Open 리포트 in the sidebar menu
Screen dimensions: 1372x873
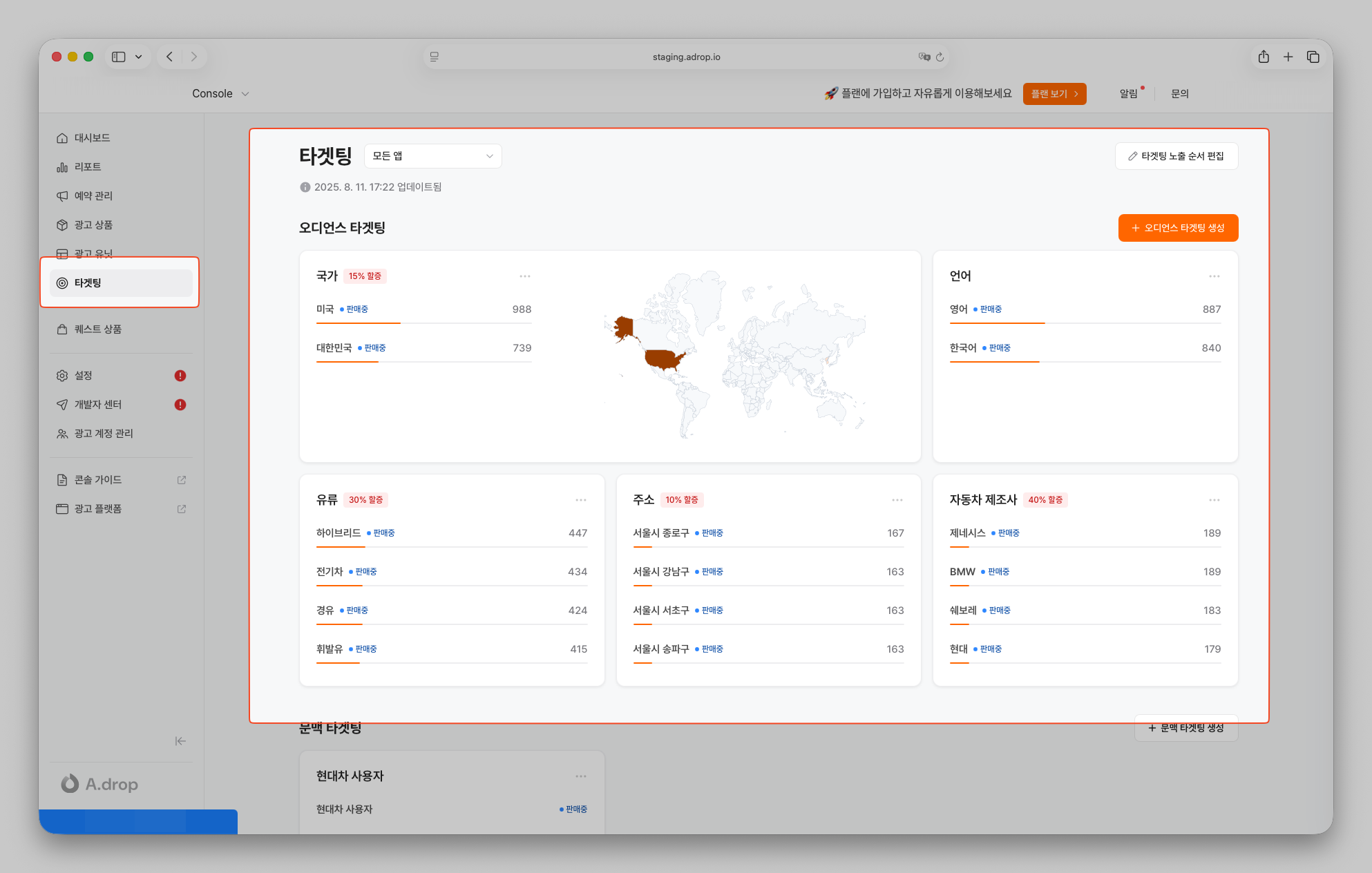pyautogui.click(x=88, y=167)
